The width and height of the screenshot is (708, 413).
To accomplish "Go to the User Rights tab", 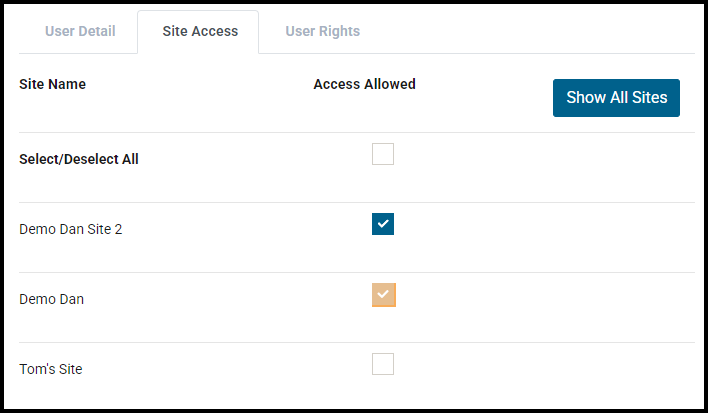I will (x=322, y=31).
